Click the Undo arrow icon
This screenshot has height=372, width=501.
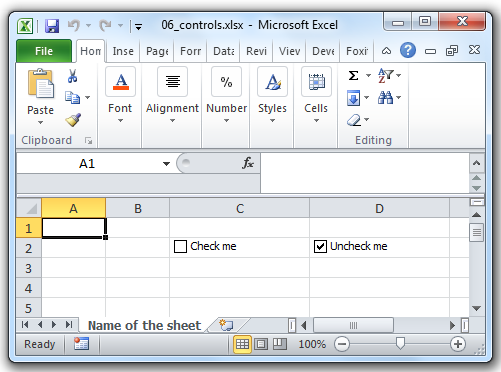74,25
